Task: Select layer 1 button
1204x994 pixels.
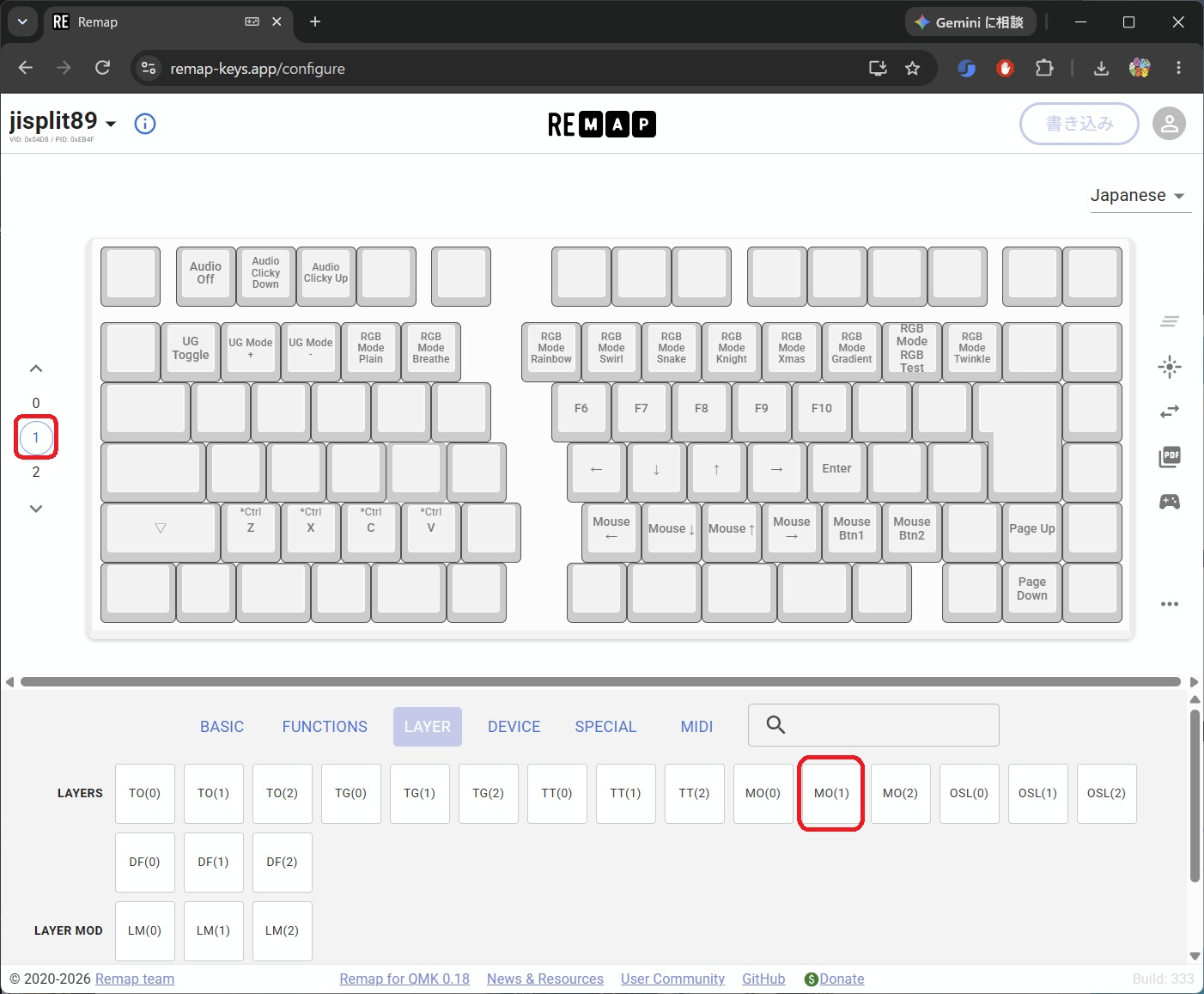Action: (x=36, y=437)
